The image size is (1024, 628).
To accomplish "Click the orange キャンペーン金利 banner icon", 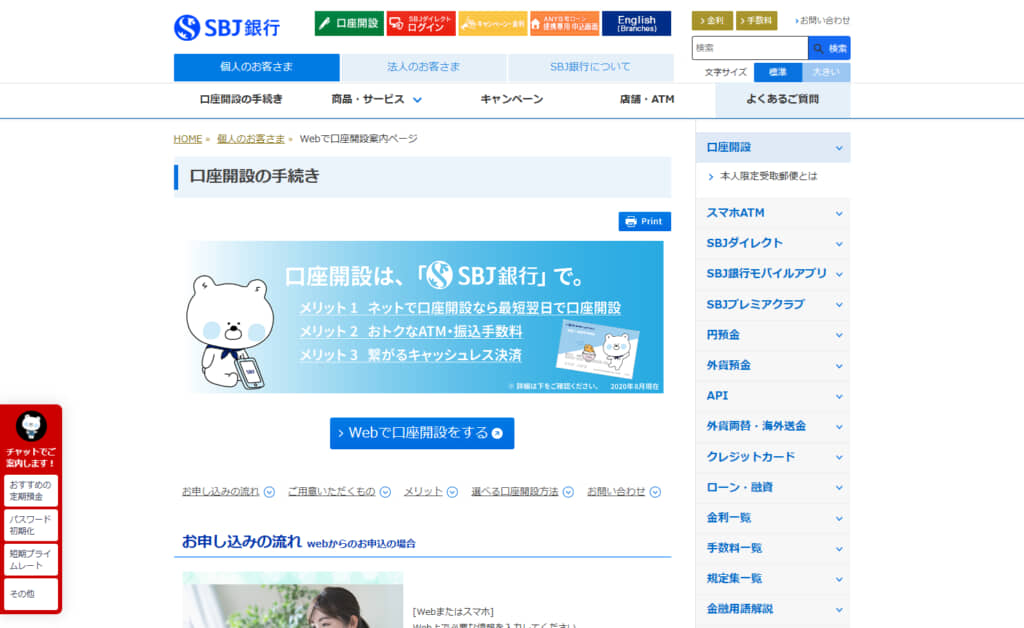I will pyautogui.click(x=492, y=23).
